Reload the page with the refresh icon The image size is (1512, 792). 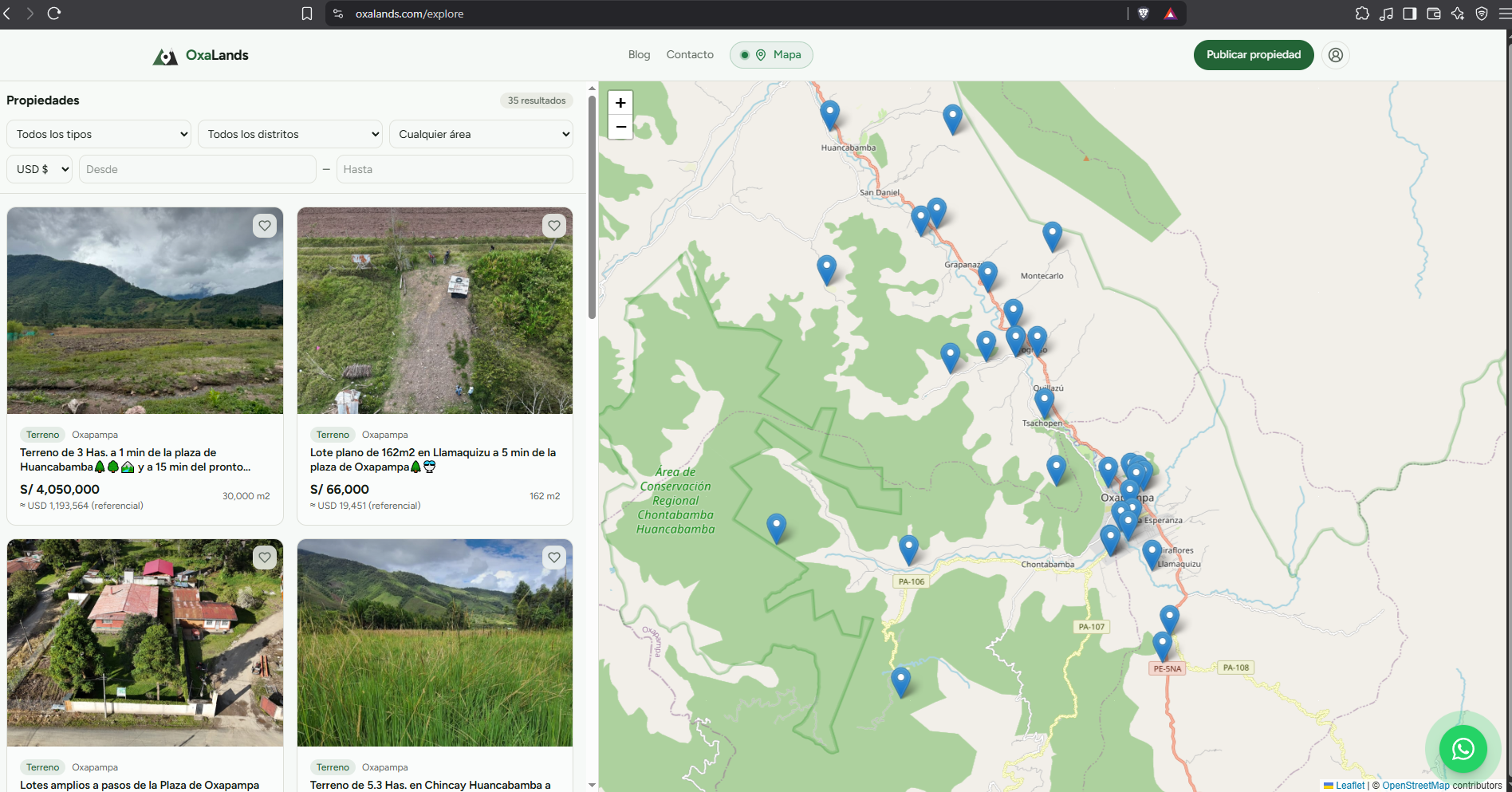tap(54, 14)
